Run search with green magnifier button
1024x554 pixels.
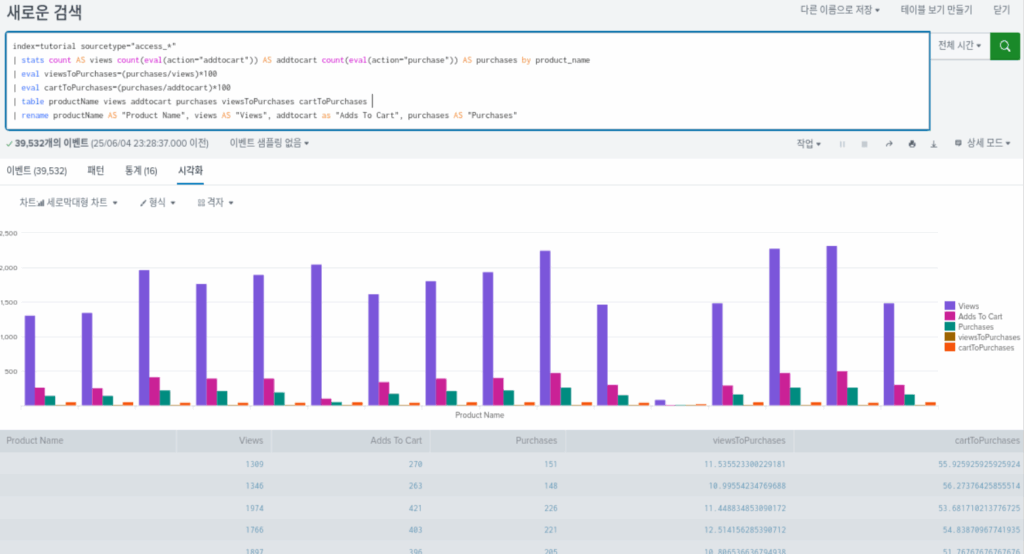coord(1004,46)
